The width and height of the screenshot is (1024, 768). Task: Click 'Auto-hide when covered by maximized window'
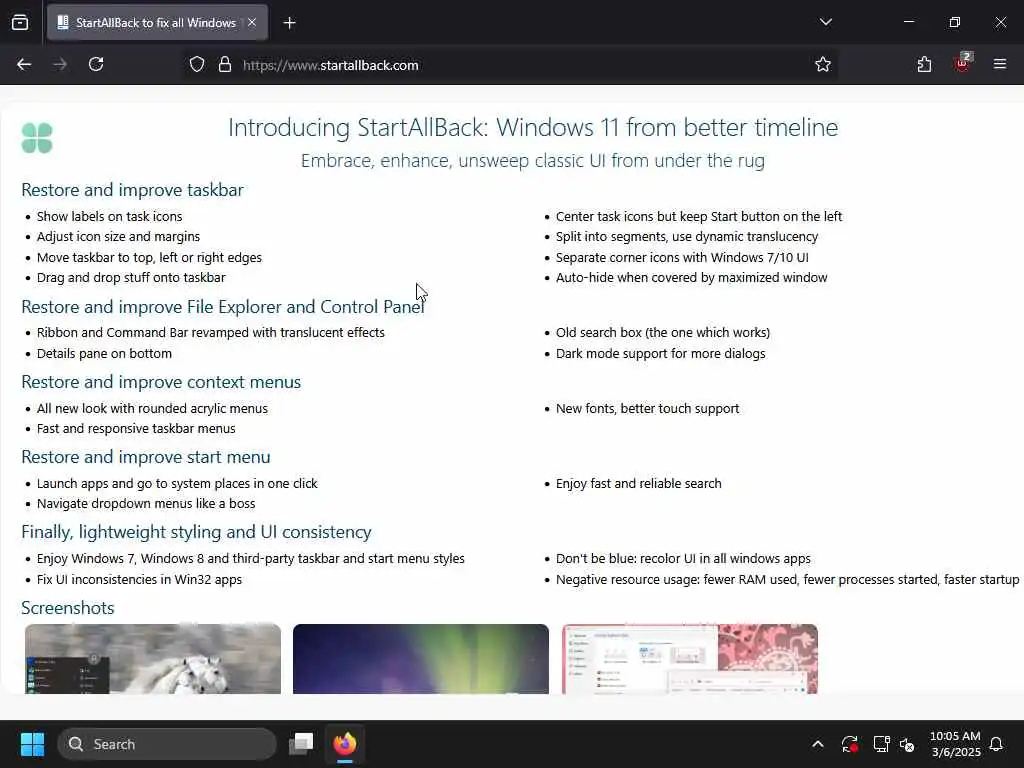(692, 278)
